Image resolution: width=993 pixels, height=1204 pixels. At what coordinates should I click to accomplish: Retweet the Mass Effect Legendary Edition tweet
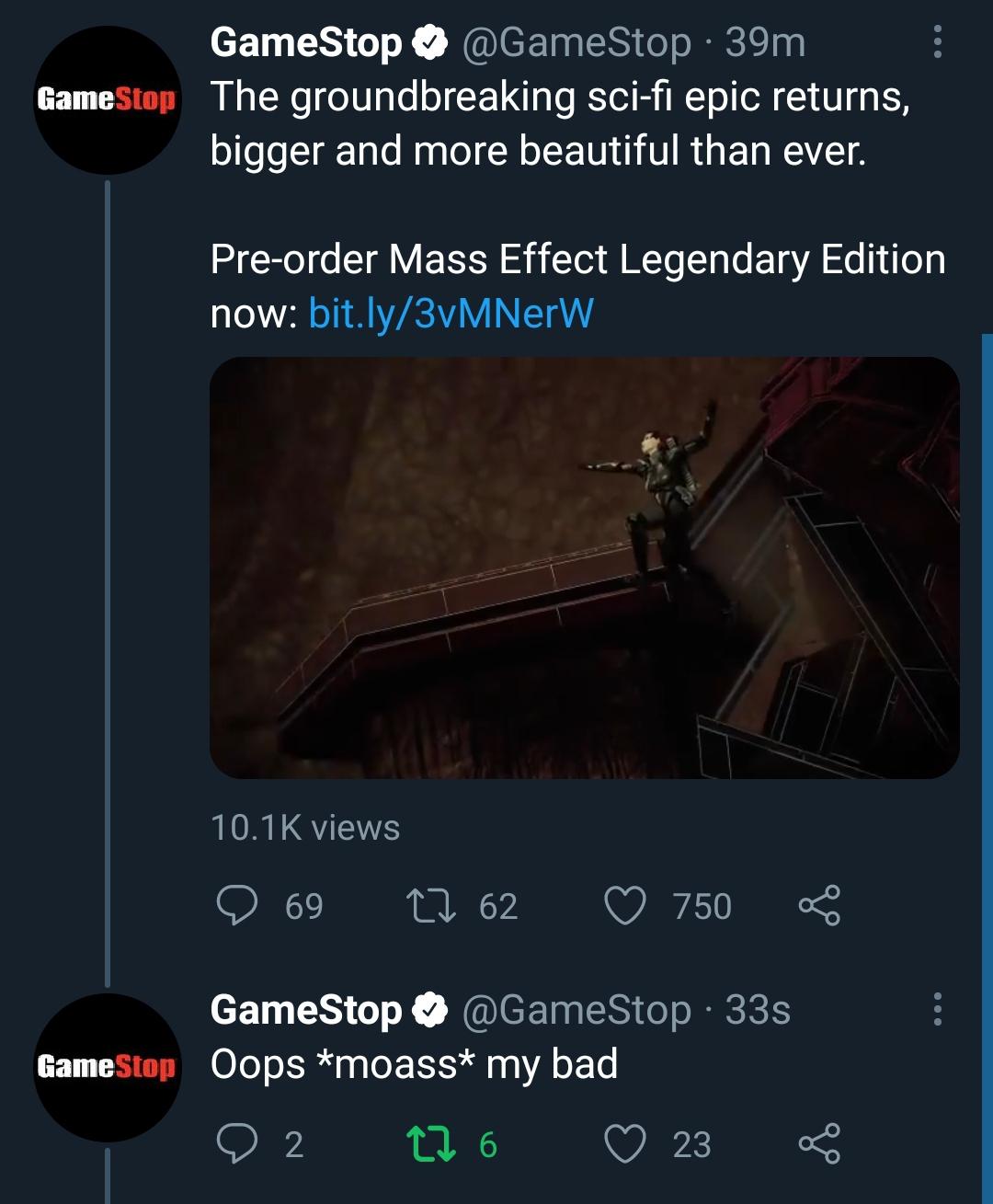(430, 905)
